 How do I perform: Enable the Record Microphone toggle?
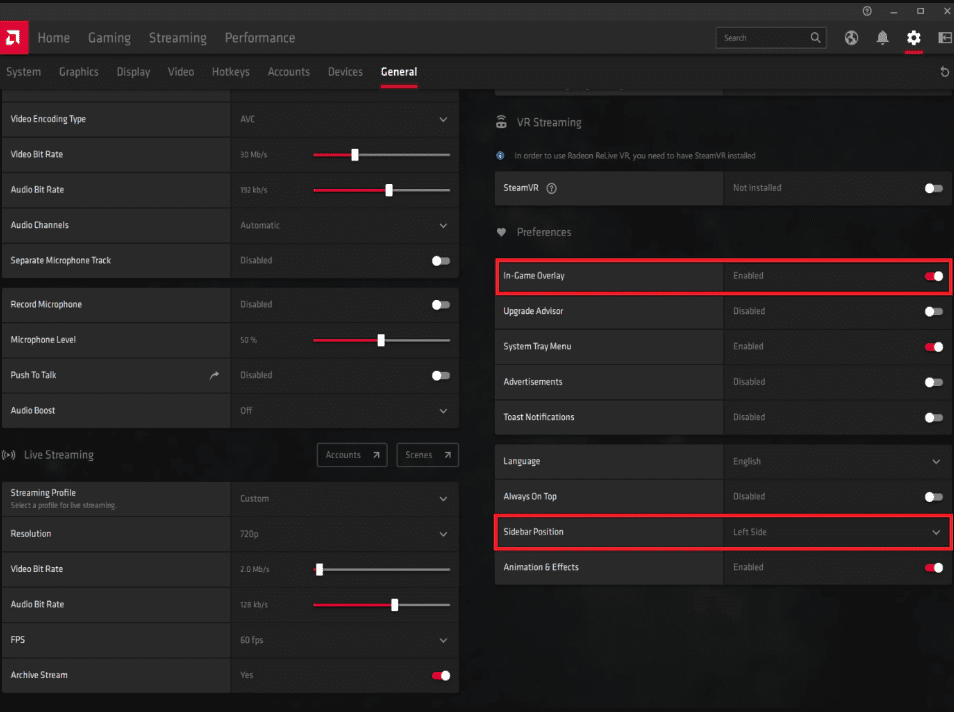point(440,305)
